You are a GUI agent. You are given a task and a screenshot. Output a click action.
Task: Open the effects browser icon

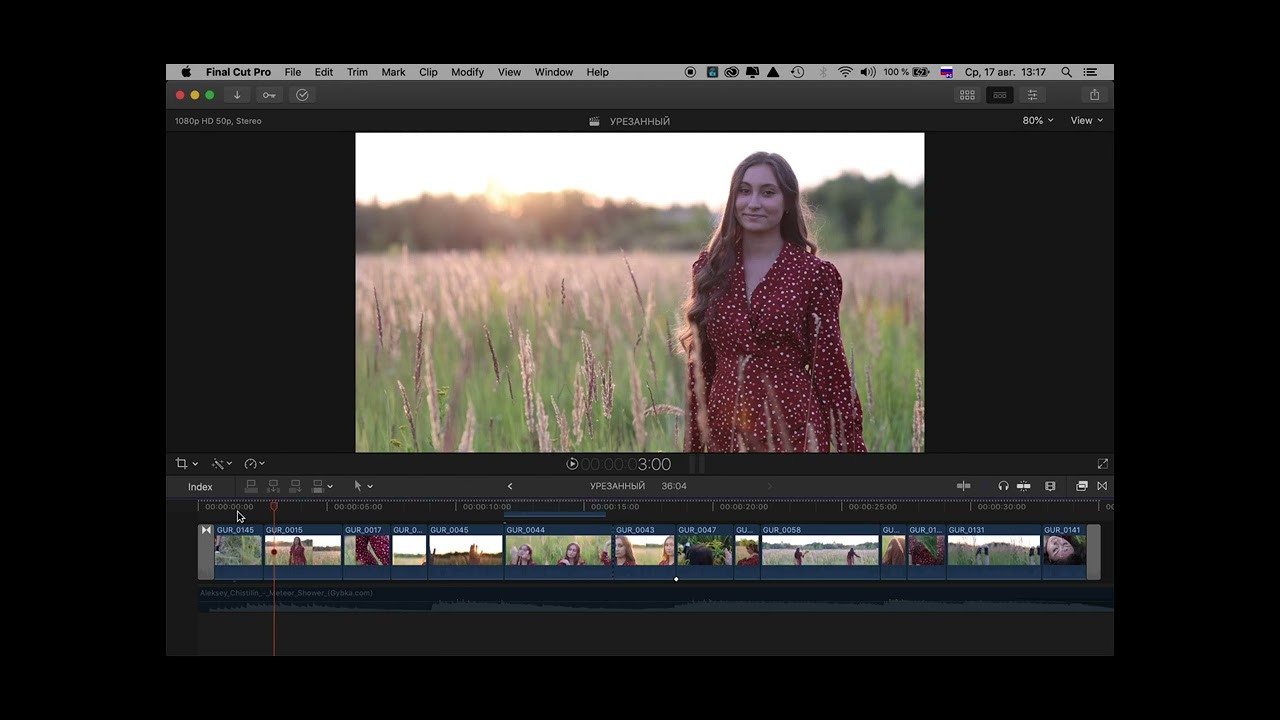(x=1081, y=486)
